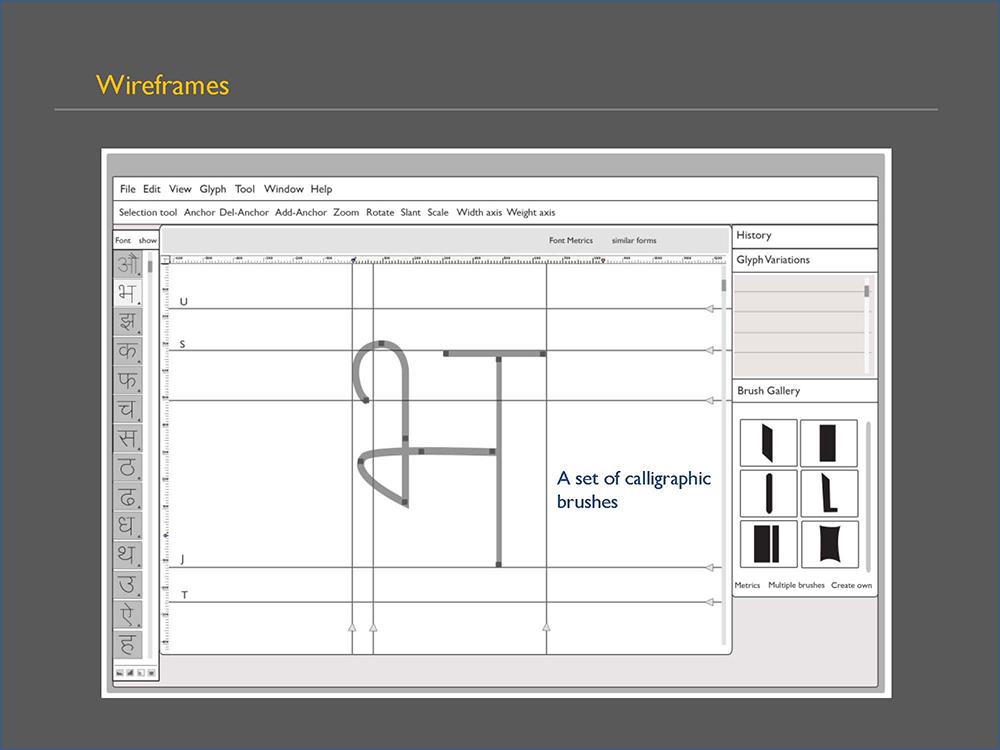Click the Width axis control
The width and height of the screenshot is (1000, 750).
pos(479,212)
